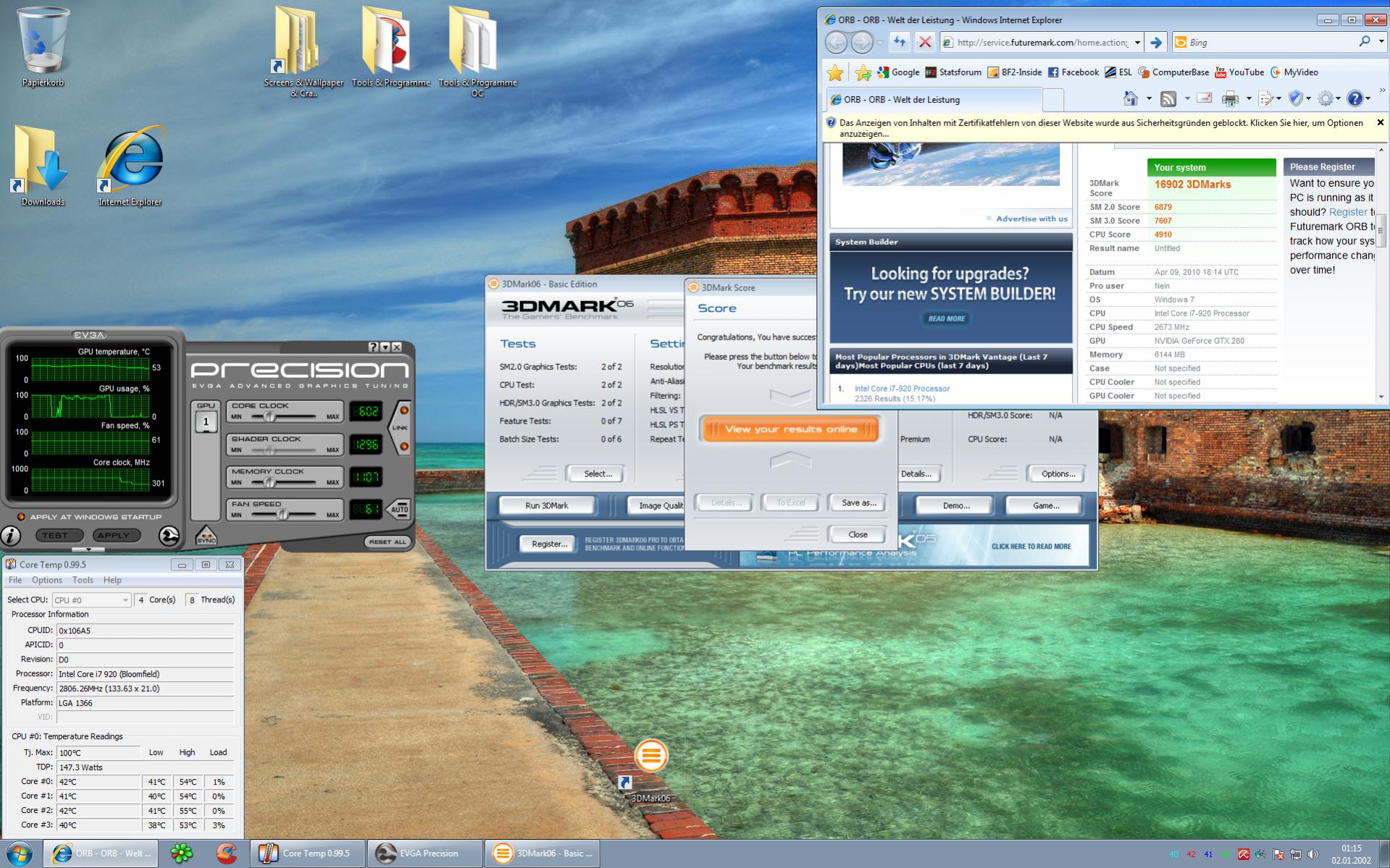The width and height of the screenshot is (1390, 868).
Task: Click View your results online button
Action: [x=790, y=429]
